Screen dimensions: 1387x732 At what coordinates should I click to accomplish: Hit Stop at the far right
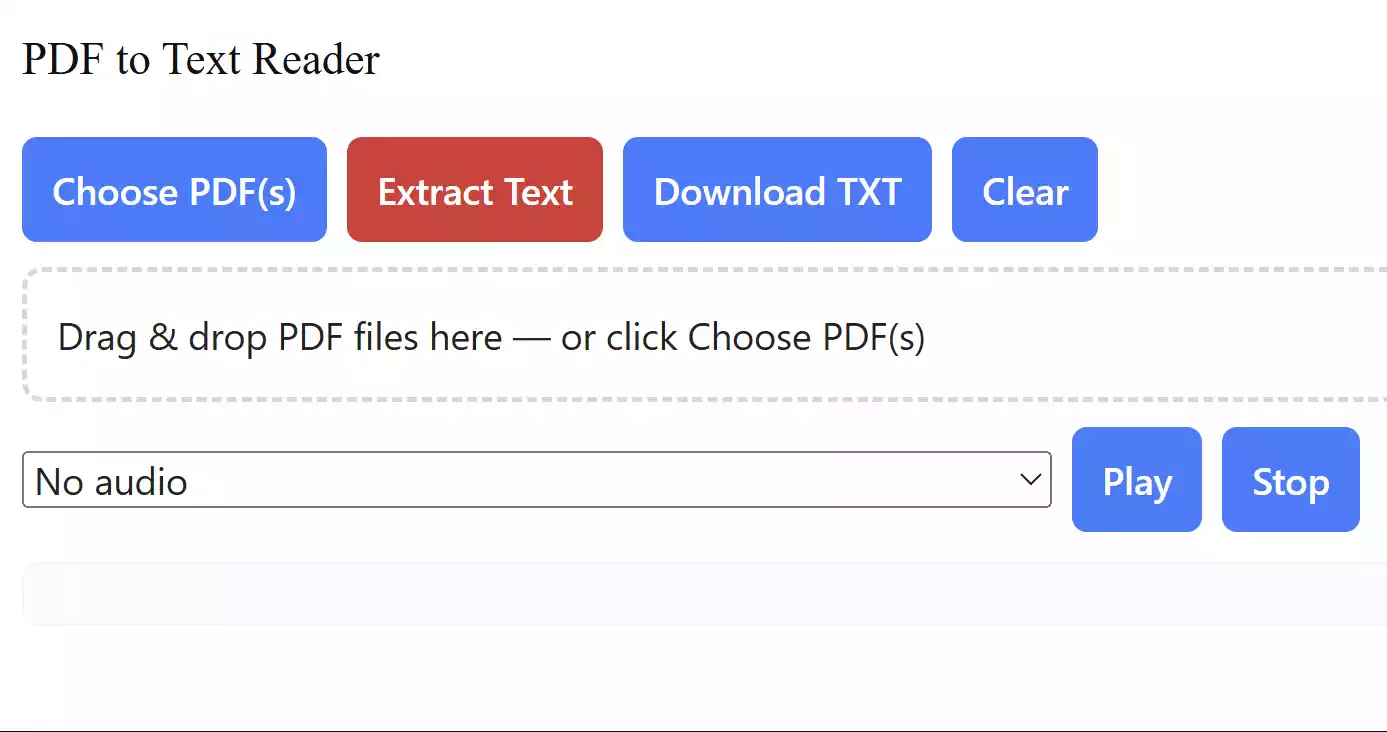click(1290, 480)
